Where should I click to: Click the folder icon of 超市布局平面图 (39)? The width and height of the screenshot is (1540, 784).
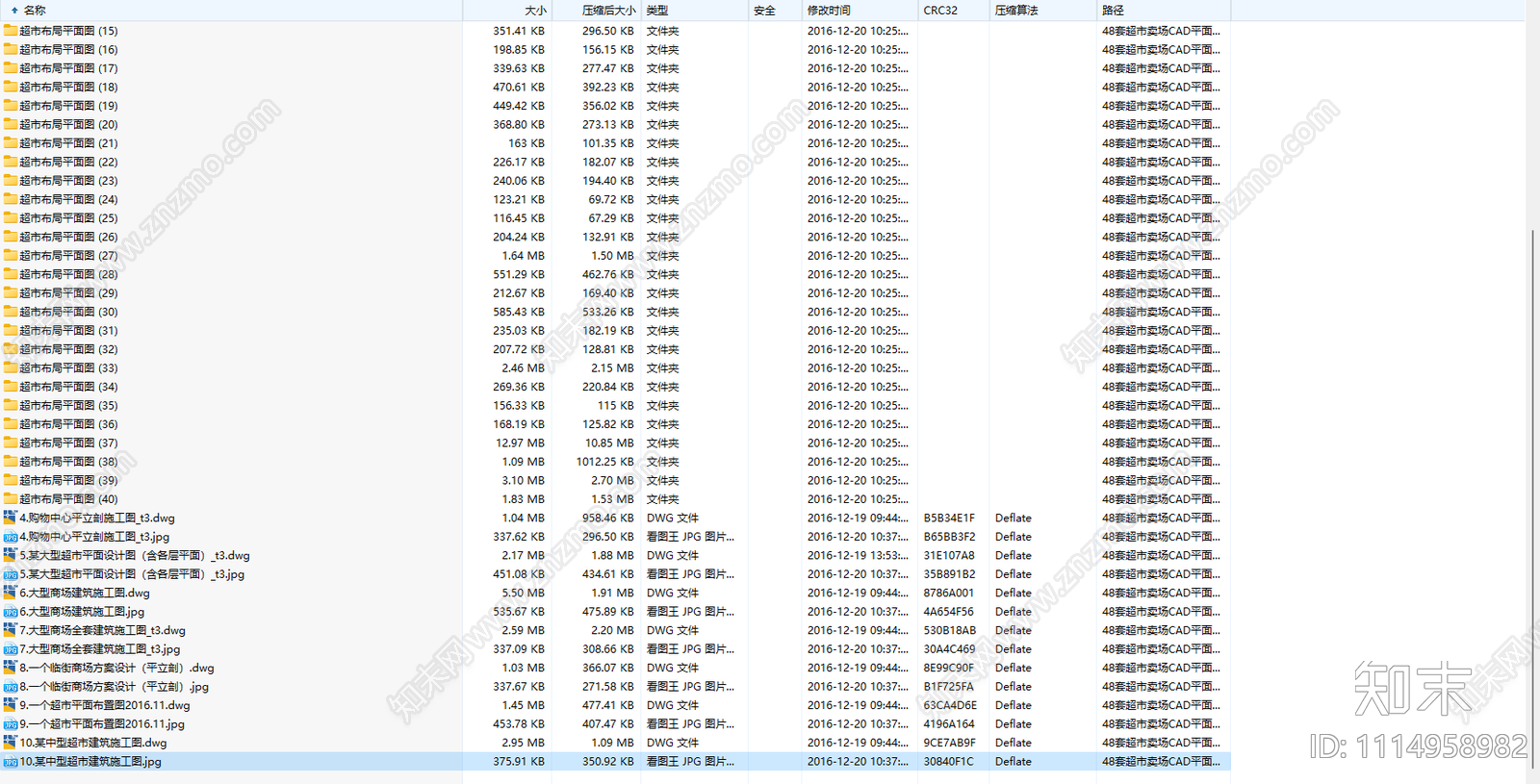(11, 480)
